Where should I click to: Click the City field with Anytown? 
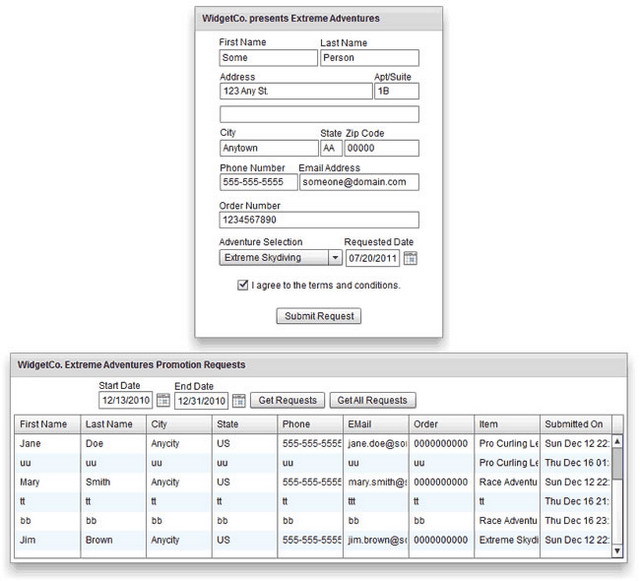[269, 148]
